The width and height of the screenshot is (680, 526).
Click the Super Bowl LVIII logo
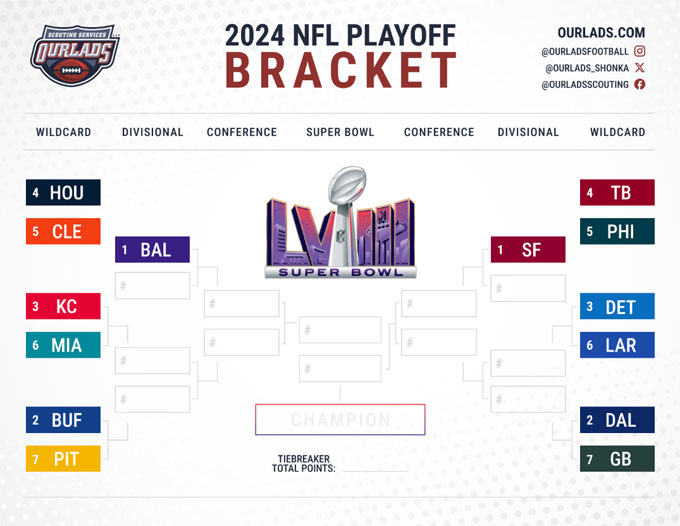[x=340, y=224]
